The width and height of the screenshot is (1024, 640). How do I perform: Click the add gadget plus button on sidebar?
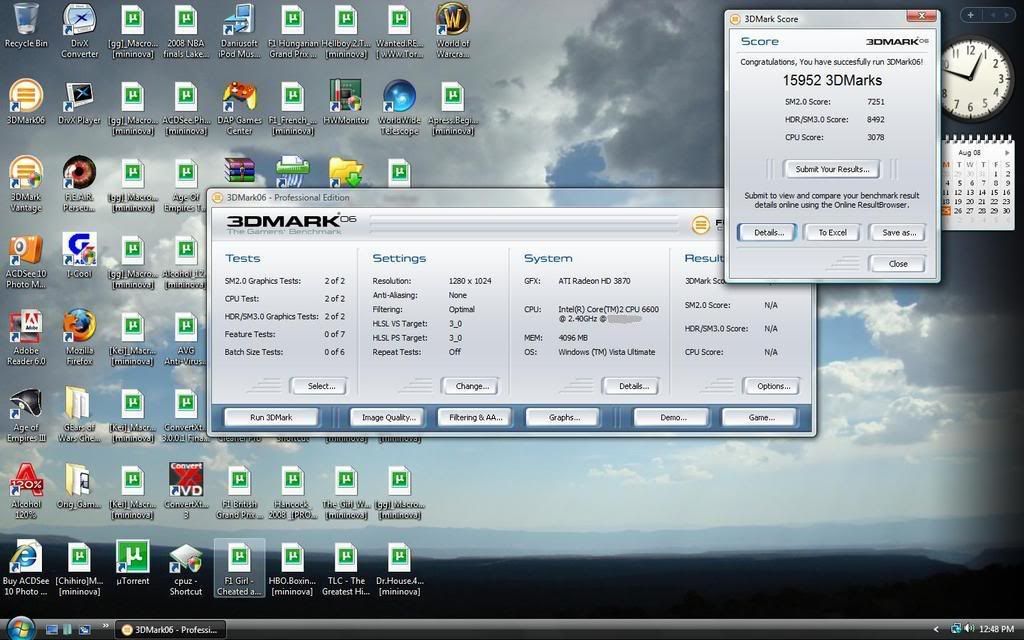tap(970, 14)
